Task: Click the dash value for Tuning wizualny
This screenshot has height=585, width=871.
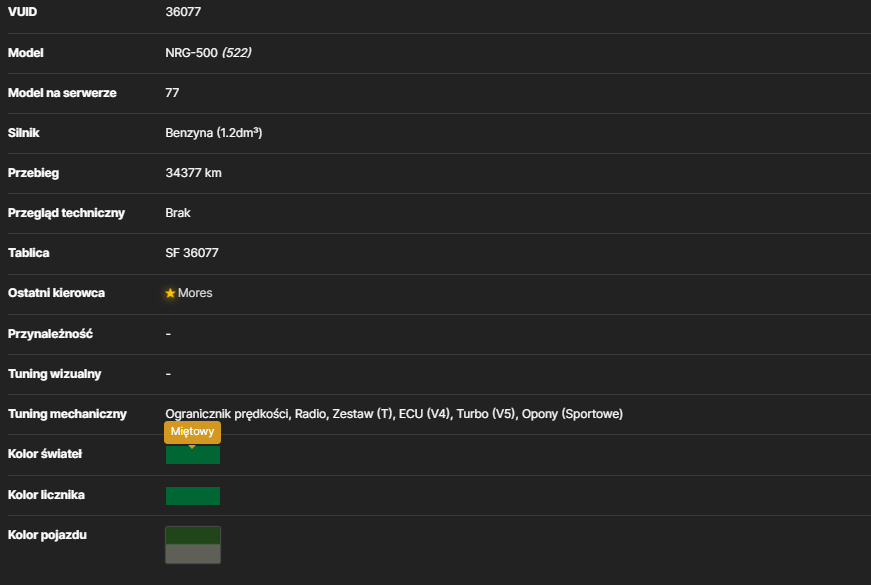Action: [168, 374]
